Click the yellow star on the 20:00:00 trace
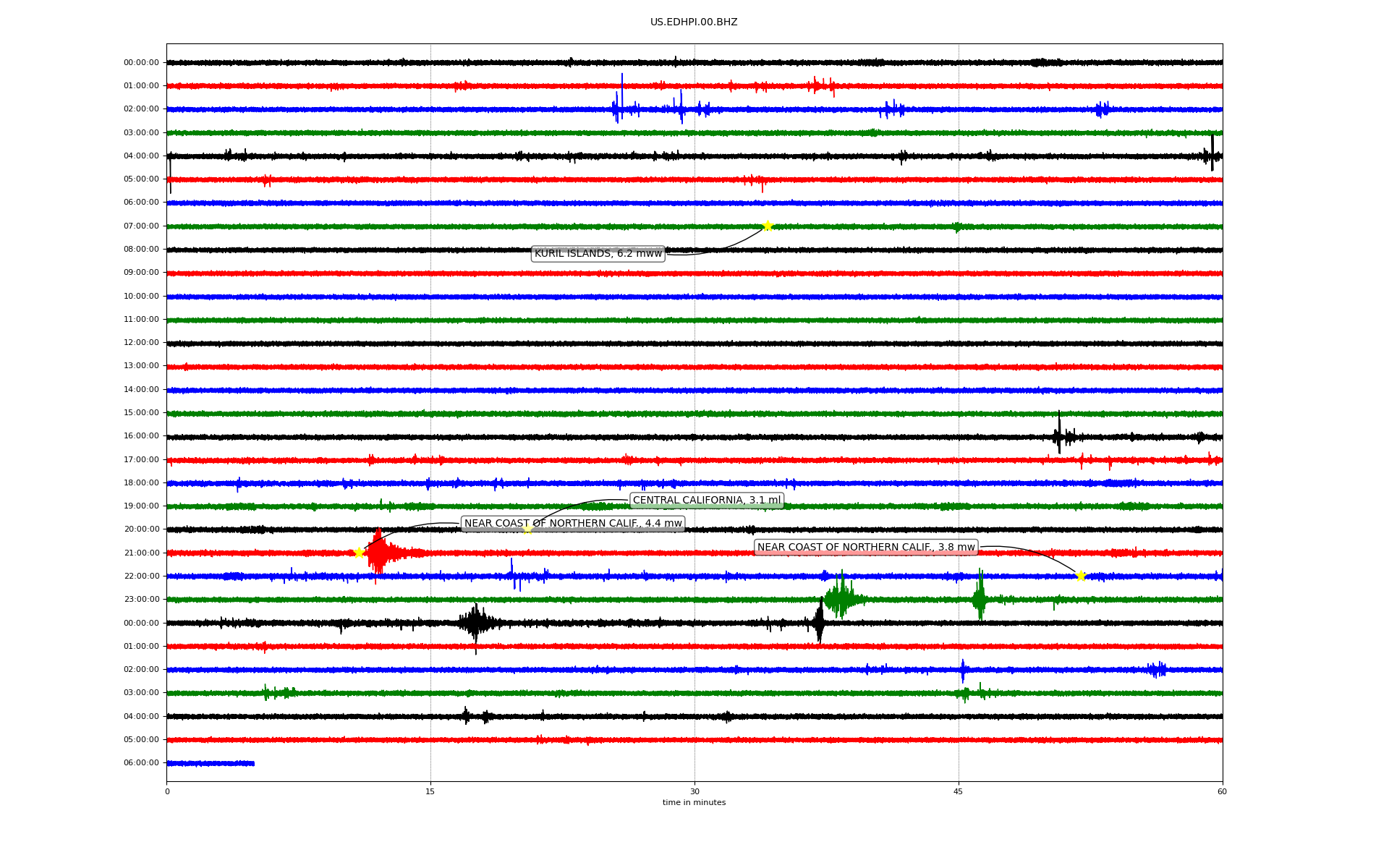The height and width of the screenshot is (868, 1389). pyautogui.click(x=527, y=529)
